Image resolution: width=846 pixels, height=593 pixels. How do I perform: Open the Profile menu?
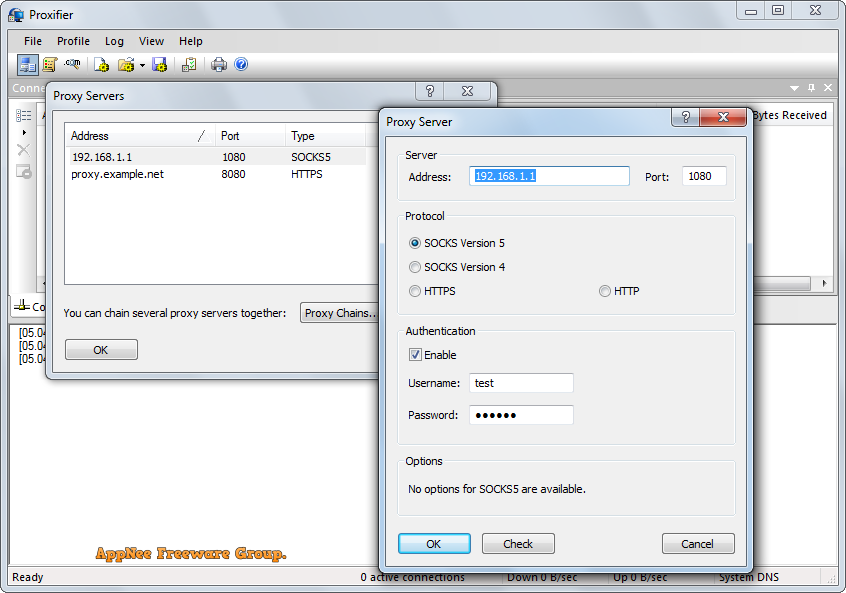coord(73,41)
